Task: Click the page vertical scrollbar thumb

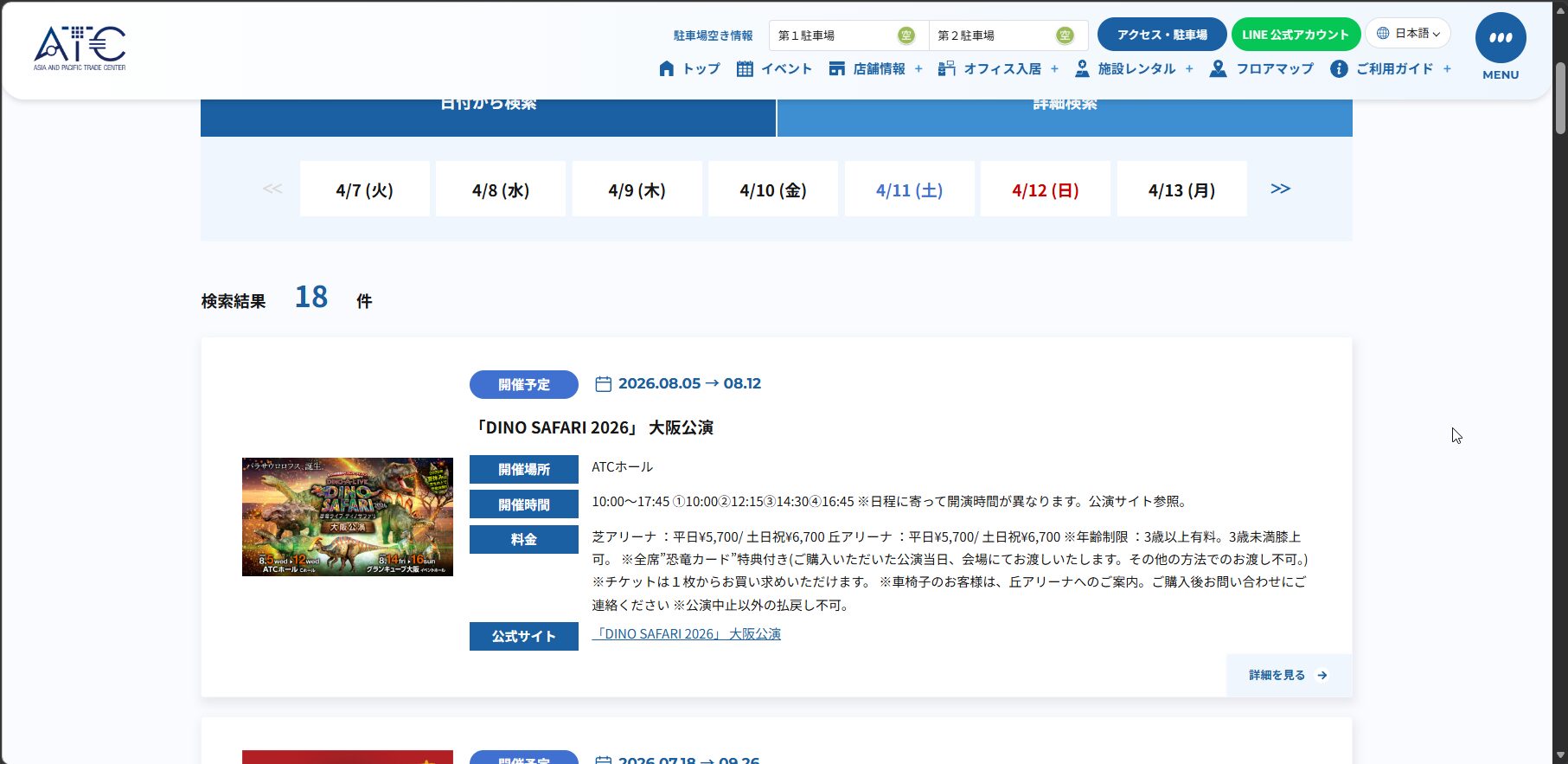Action: pyautogui.click(x=1560, y=98)
